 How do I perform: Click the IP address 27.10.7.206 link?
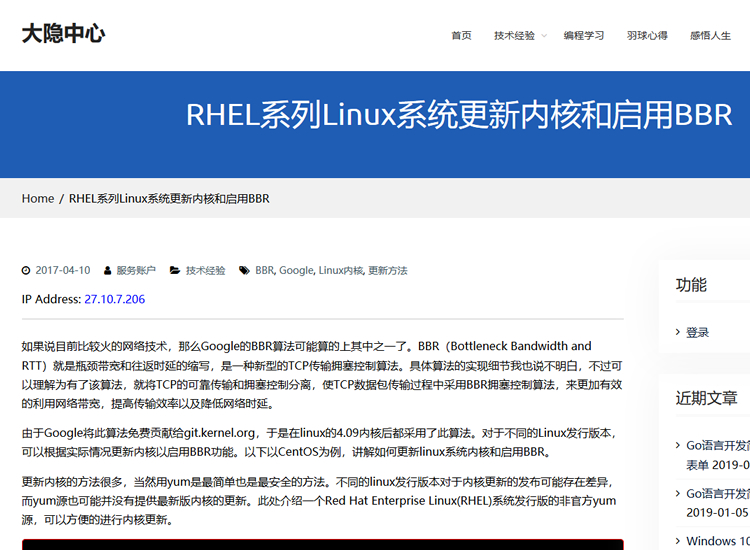tap(115, 299)
